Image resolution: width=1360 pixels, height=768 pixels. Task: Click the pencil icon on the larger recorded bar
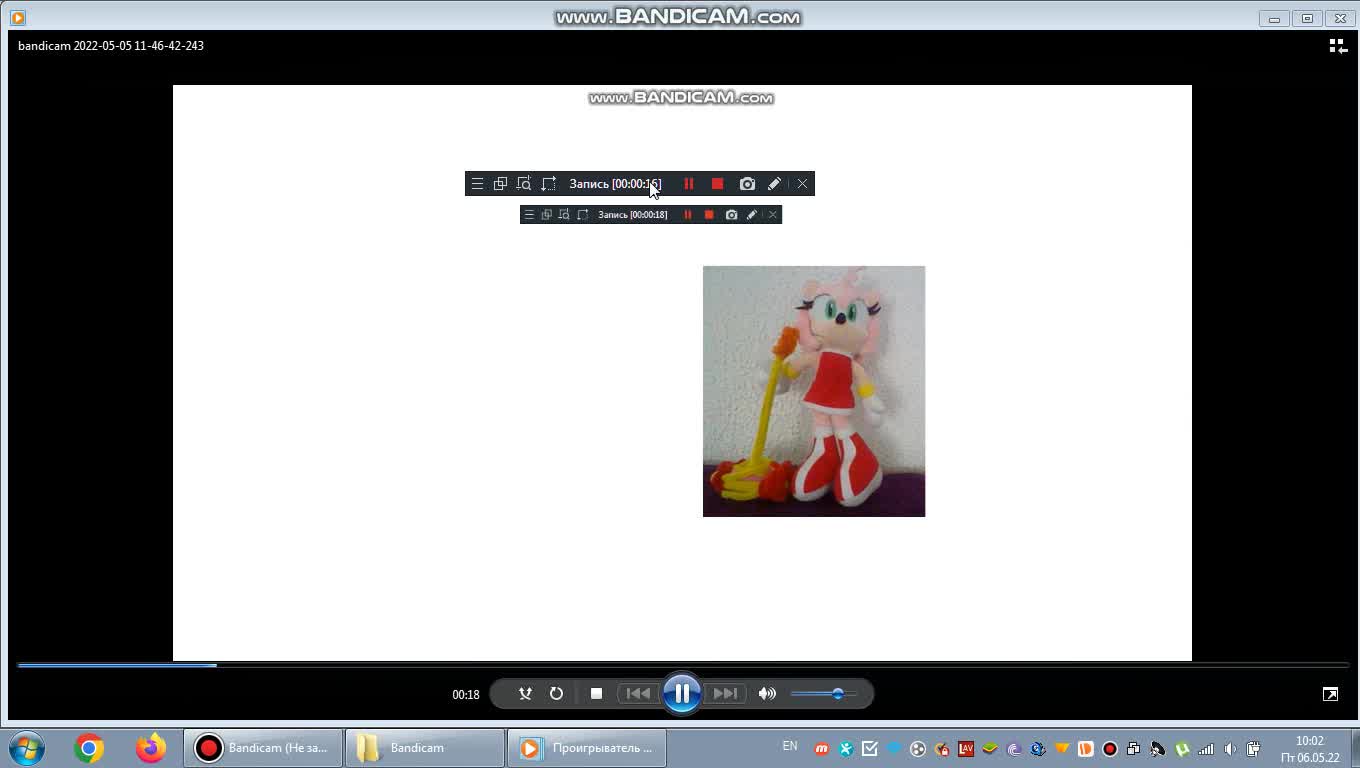774,184
